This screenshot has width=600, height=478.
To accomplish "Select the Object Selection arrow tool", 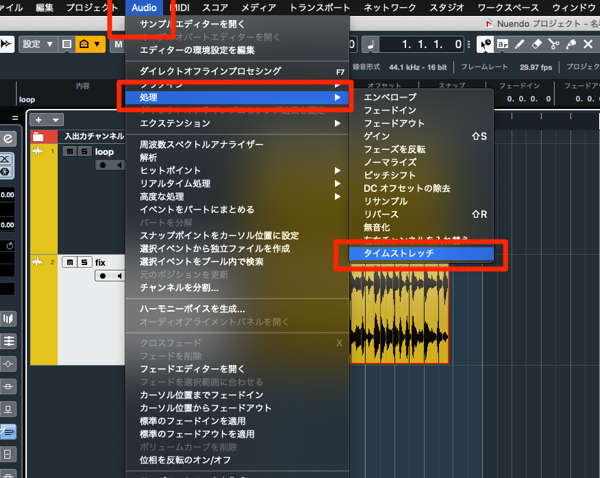I will tap(485, 44).
